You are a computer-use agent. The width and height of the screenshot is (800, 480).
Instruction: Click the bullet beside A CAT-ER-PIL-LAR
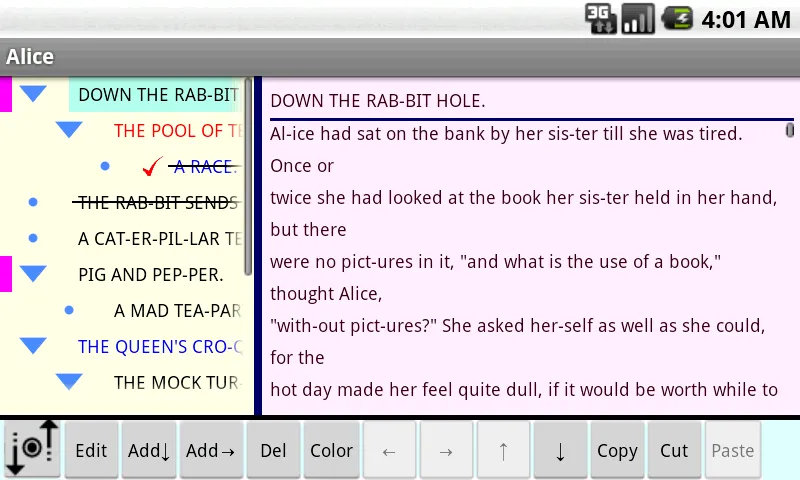(33, 238)
